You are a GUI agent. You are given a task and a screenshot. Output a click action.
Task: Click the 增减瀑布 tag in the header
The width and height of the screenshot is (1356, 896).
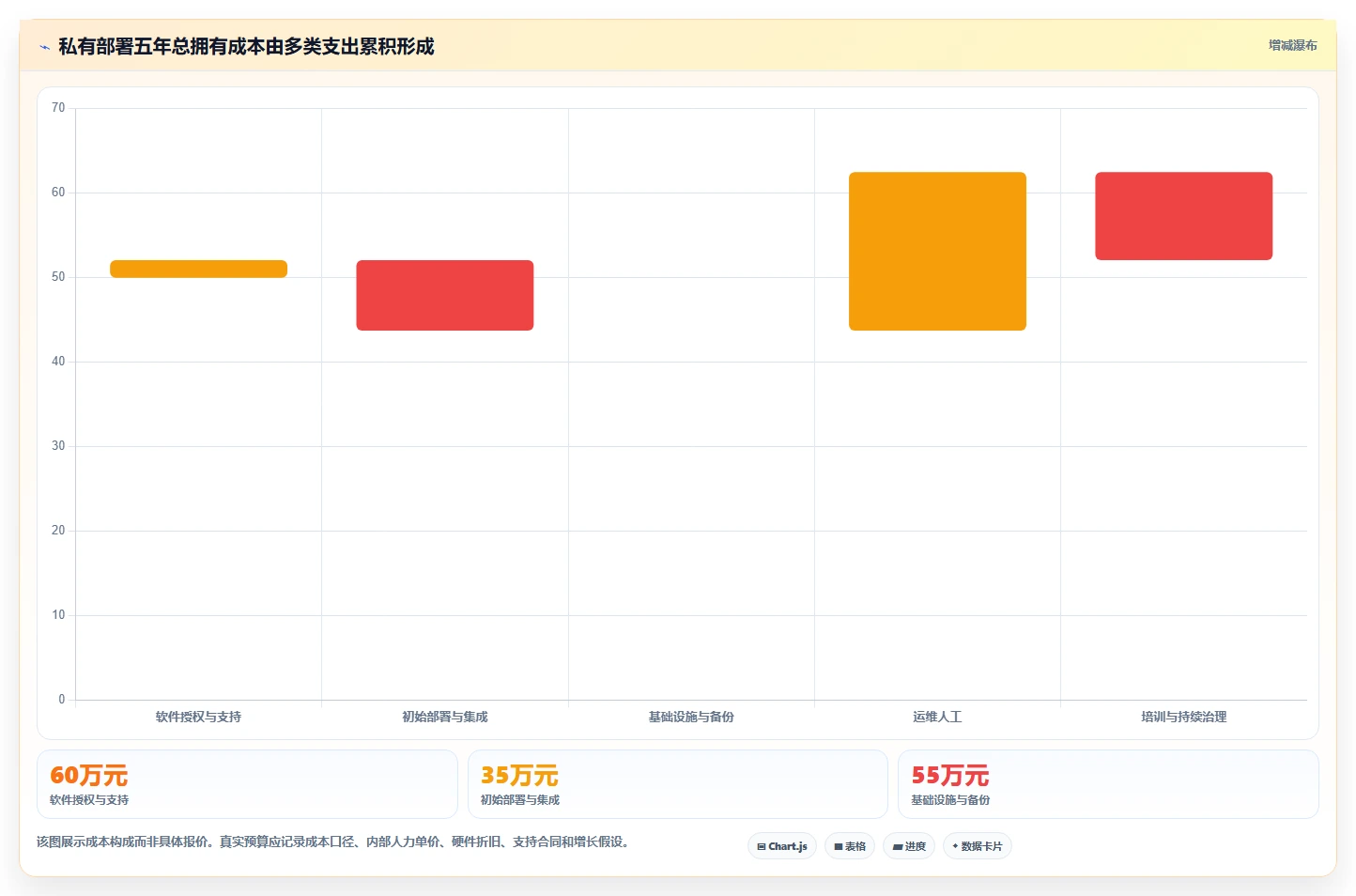[x=1292, y=45]
